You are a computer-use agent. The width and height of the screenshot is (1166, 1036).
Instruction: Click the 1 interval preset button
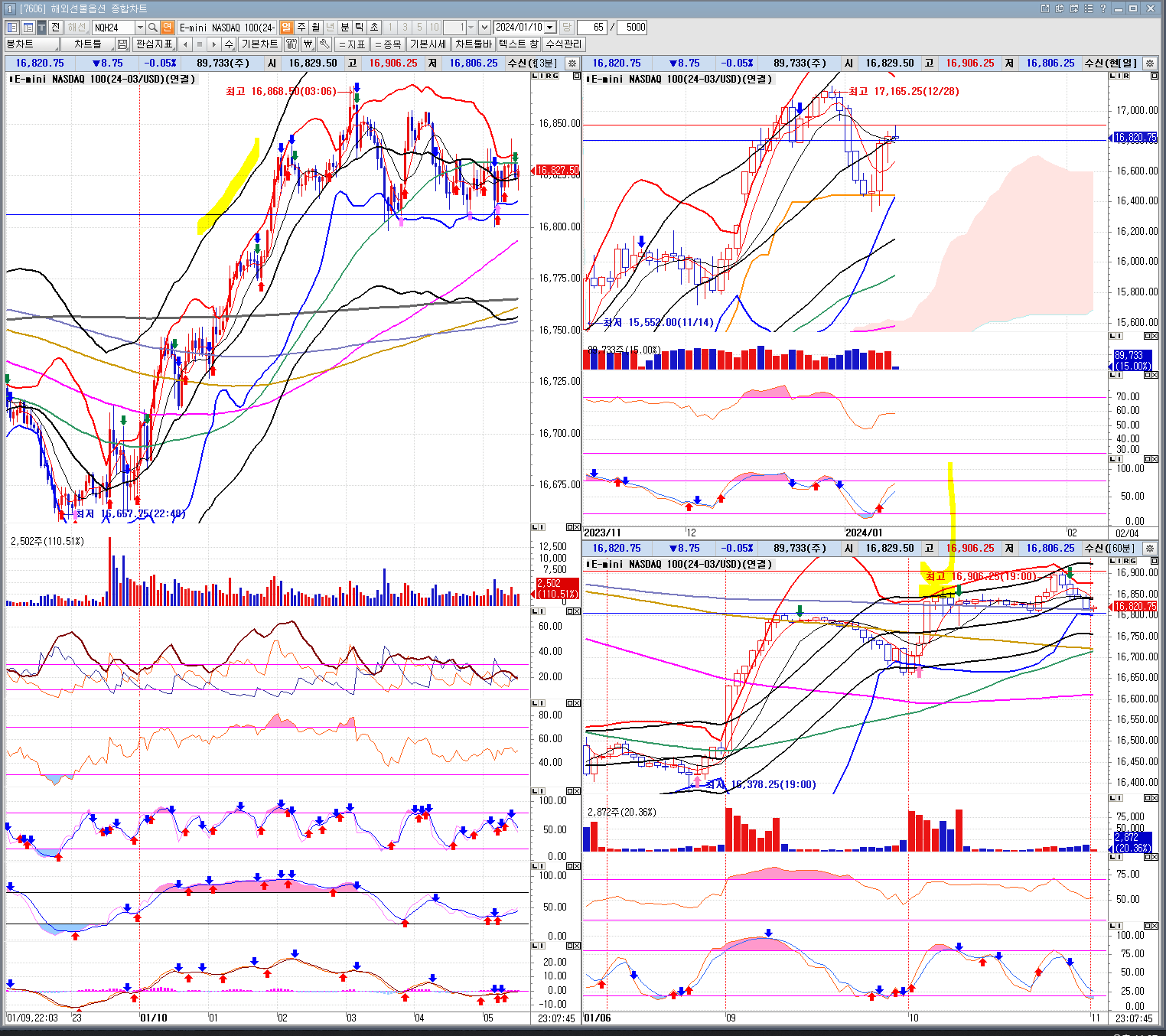[390, 28]
